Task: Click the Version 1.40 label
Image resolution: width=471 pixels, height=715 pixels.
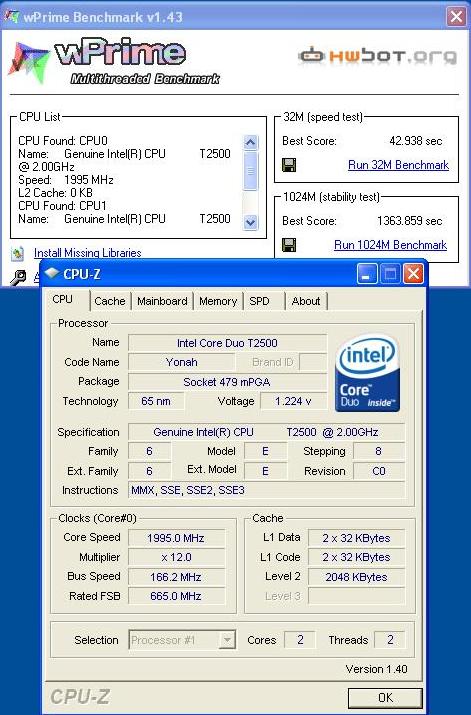Action: pyautogui.click(x=376, y=669)
